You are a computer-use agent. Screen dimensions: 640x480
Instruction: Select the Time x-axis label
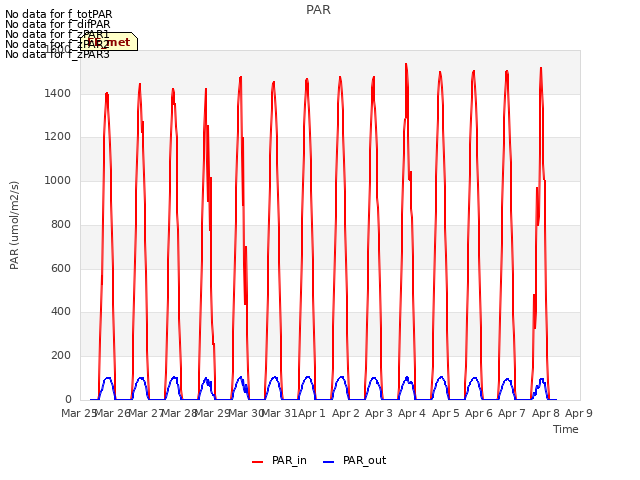(x=566, y=429)
